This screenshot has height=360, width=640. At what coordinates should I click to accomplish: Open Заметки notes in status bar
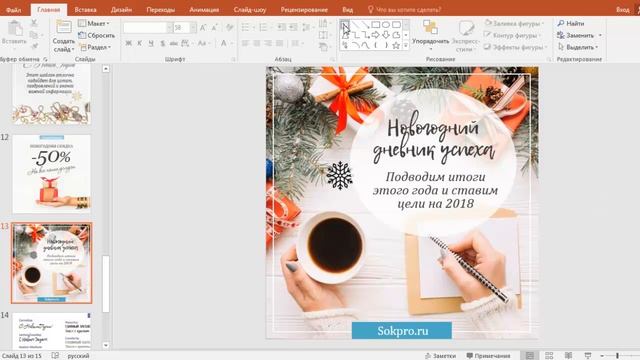click(440, 356)
